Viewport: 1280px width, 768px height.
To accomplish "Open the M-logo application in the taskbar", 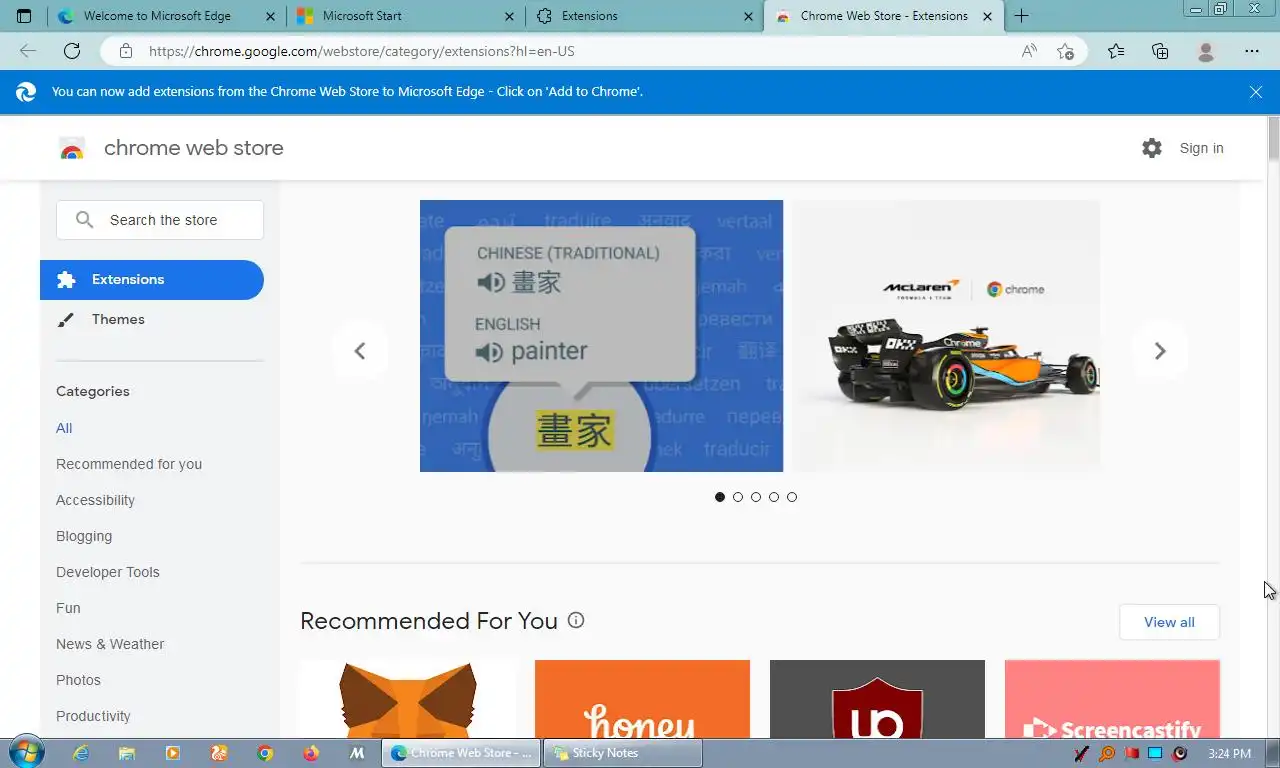I will [357, 753].
